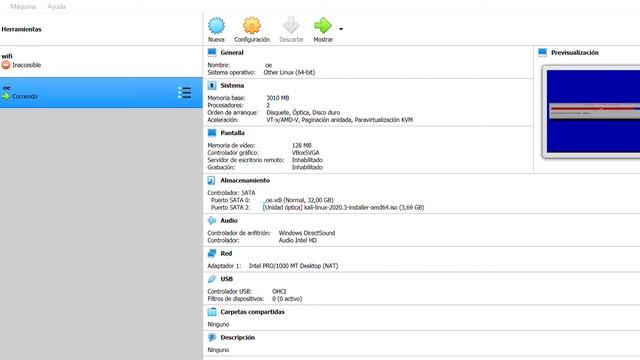Click the OHCI USB controller value

pos(279,291)
